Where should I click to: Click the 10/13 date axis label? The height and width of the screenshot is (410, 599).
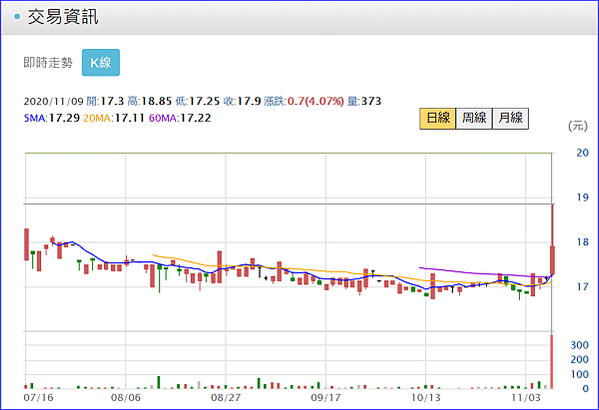(x=426, y=398)
